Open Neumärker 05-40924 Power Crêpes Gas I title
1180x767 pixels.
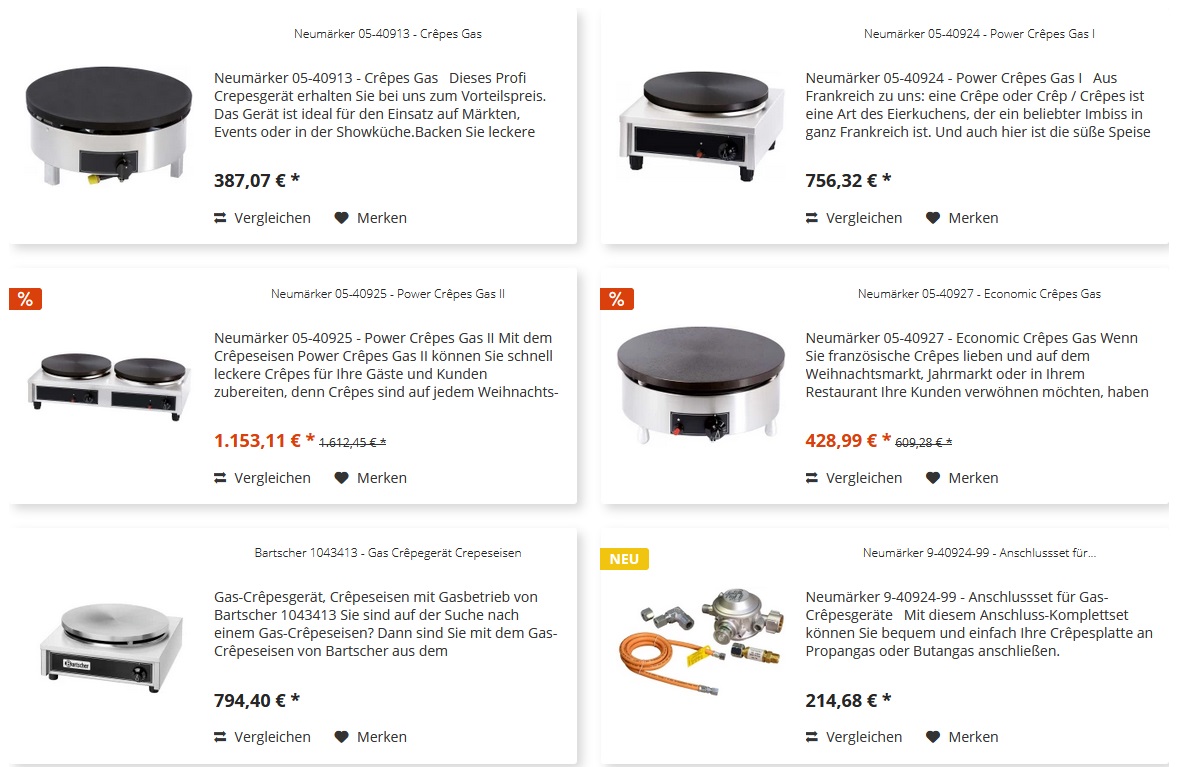click(x=979, y=34)
